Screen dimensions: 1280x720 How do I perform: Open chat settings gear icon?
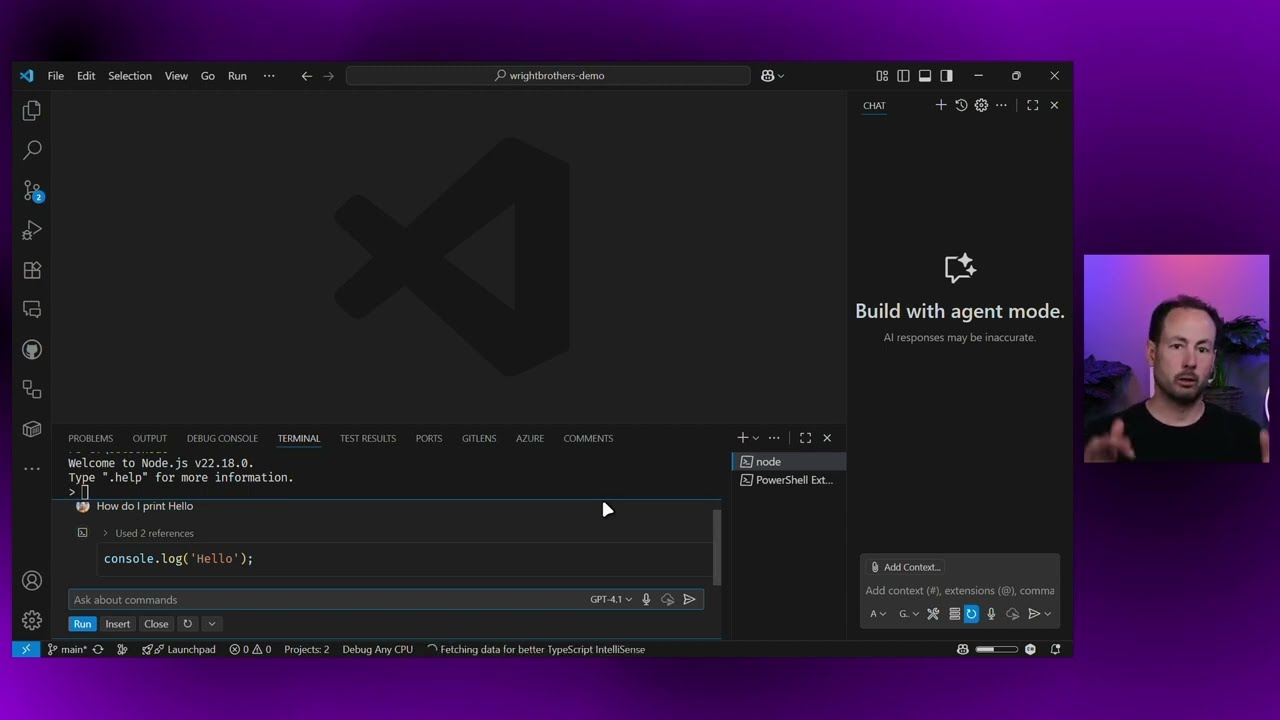pyautogui.click(x=981, y=105)
